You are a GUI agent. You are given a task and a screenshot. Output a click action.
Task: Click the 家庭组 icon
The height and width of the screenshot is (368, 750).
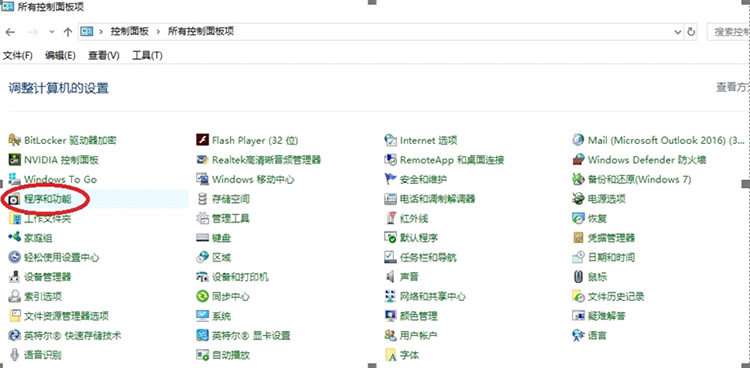[15, 238]
